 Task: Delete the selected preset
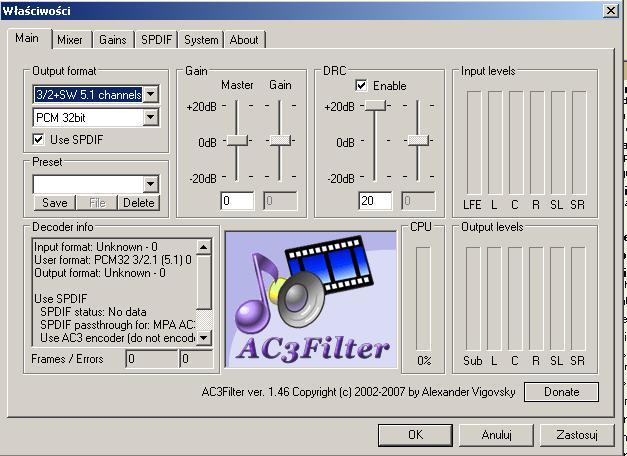139,203
